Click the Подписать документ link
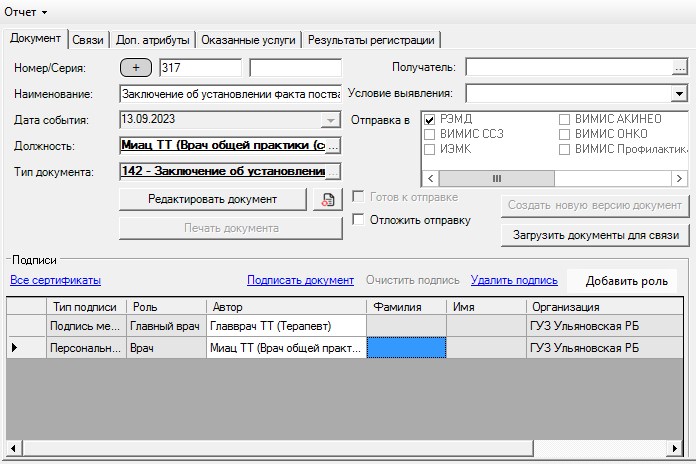 tap(300, 280)
